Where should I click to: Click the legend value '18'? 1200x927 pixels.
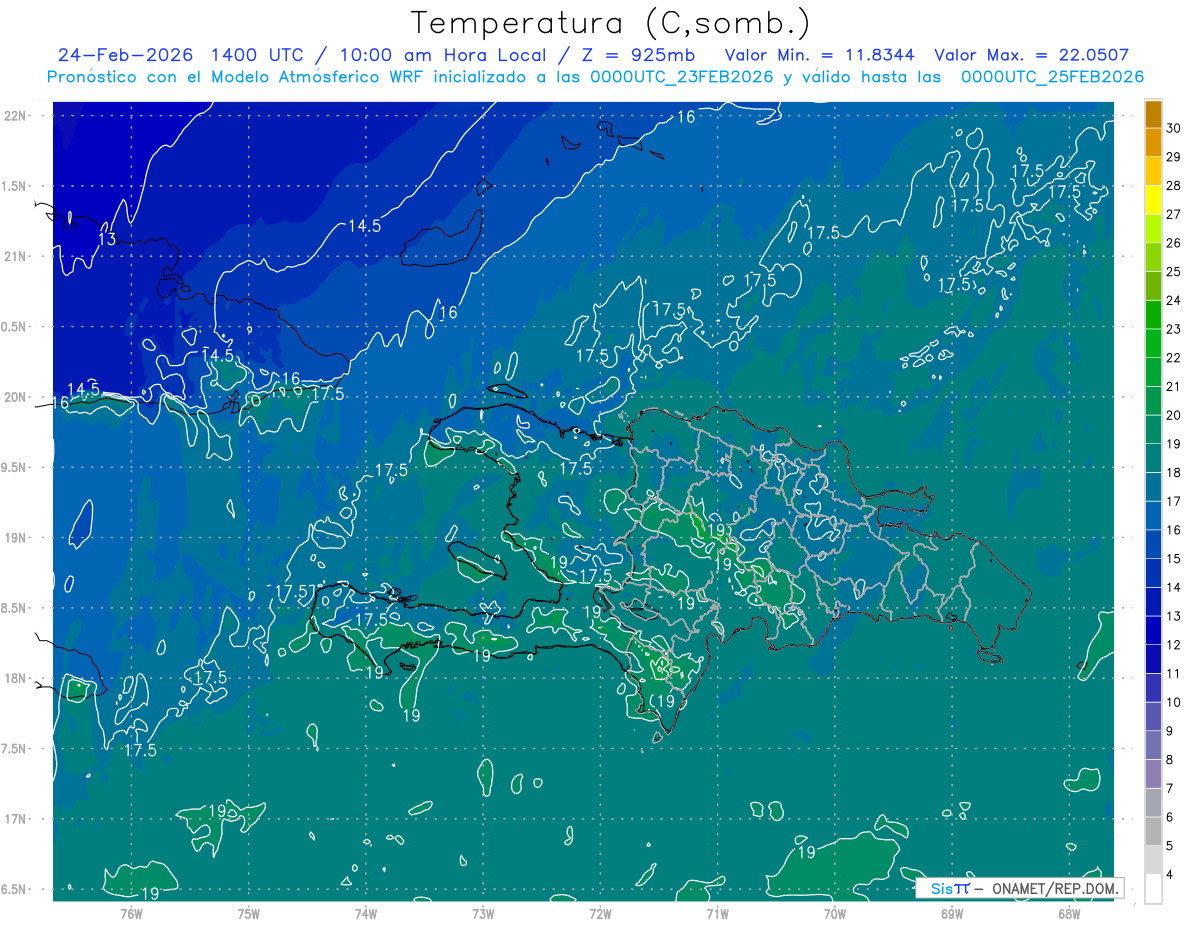pos(1174,472)
